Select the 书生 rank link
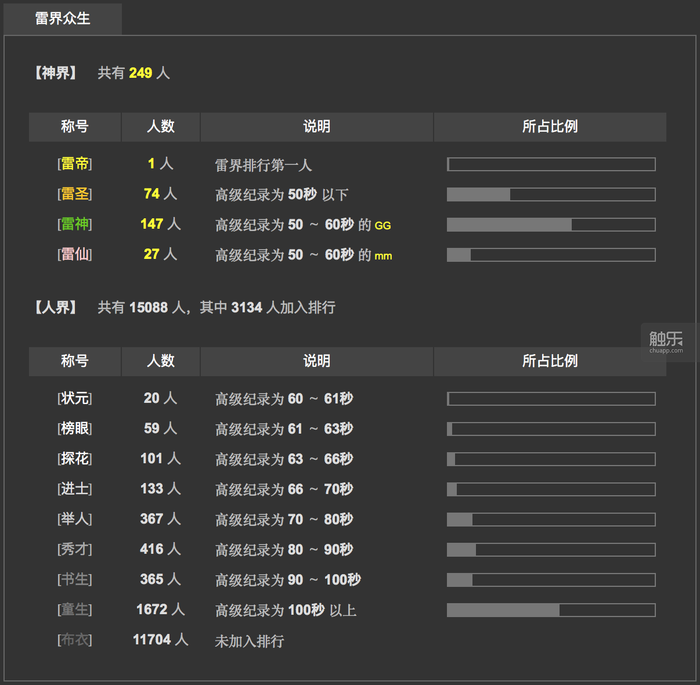 coord(75,580)
